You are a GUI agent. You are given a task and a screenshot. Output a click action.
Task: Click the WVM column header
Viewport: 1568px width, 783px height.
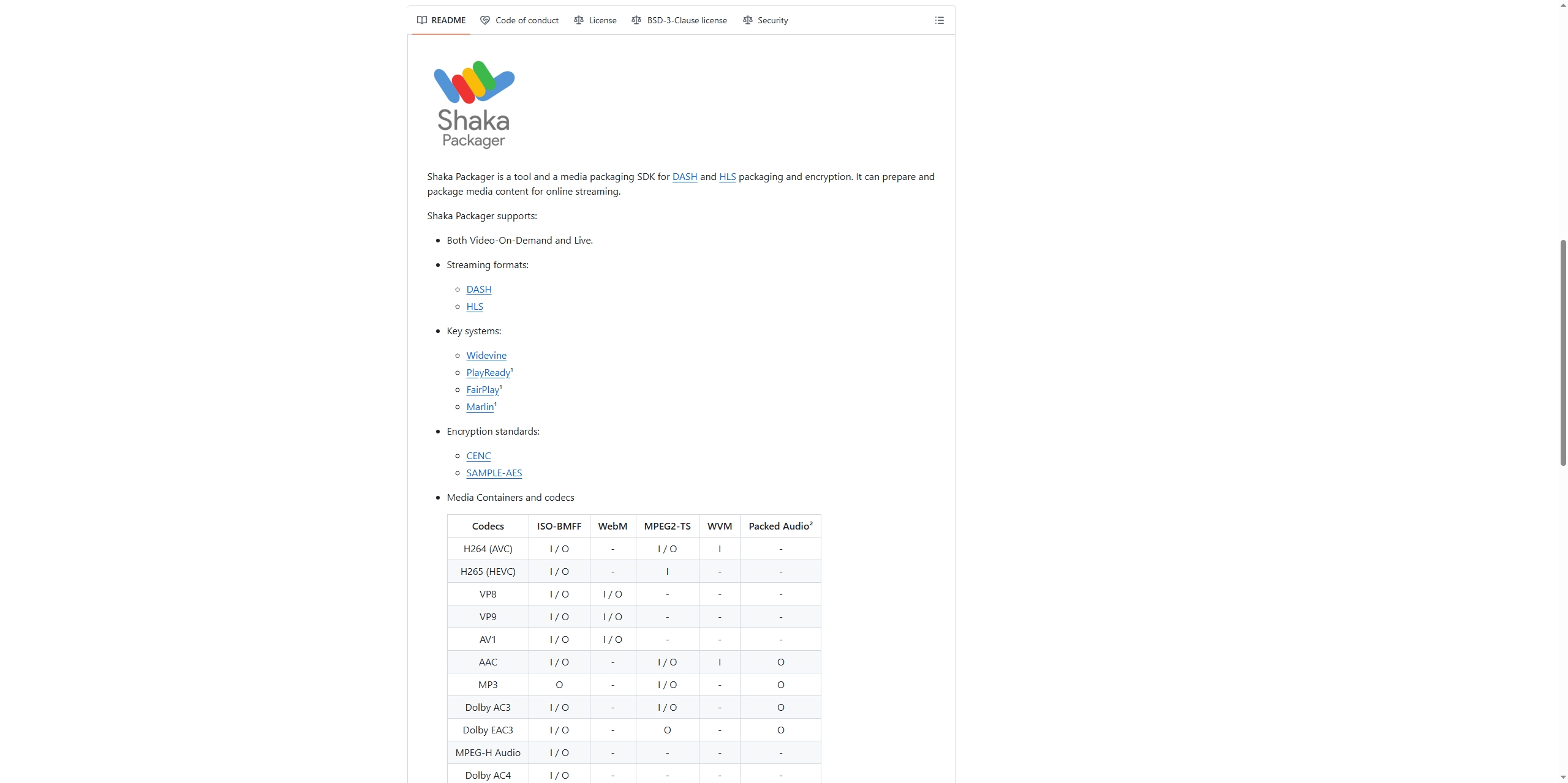click(719, 526)
